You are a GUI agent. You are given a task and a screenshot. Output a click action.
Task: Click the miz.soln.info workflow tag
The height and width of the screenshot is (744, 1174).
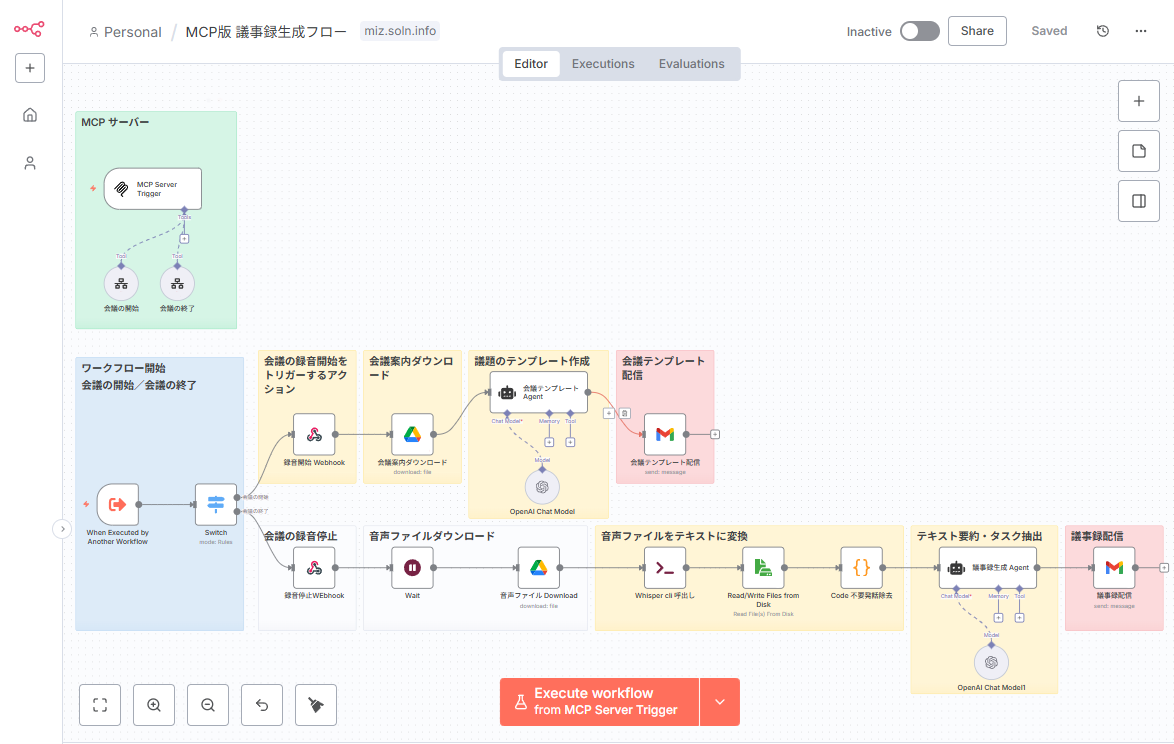400,31
